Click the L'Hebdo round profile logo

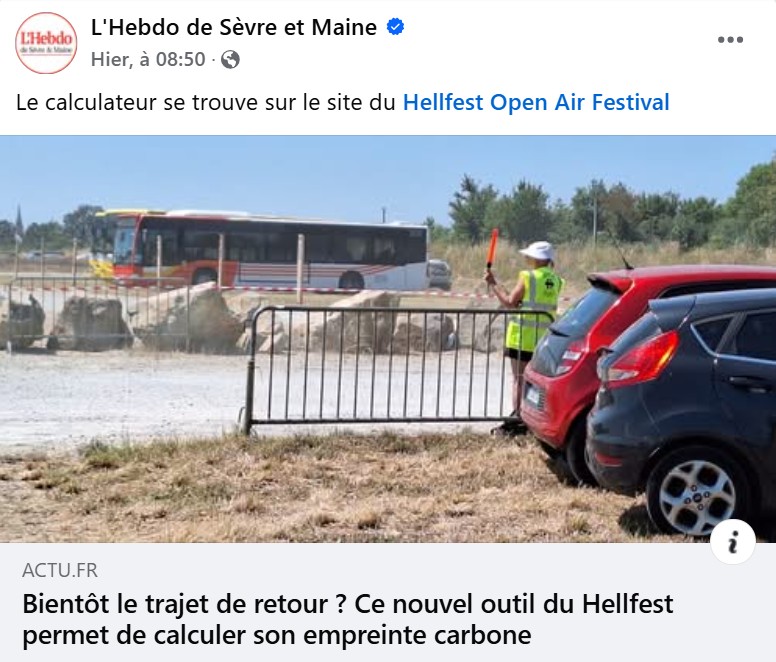pos(46,43)
